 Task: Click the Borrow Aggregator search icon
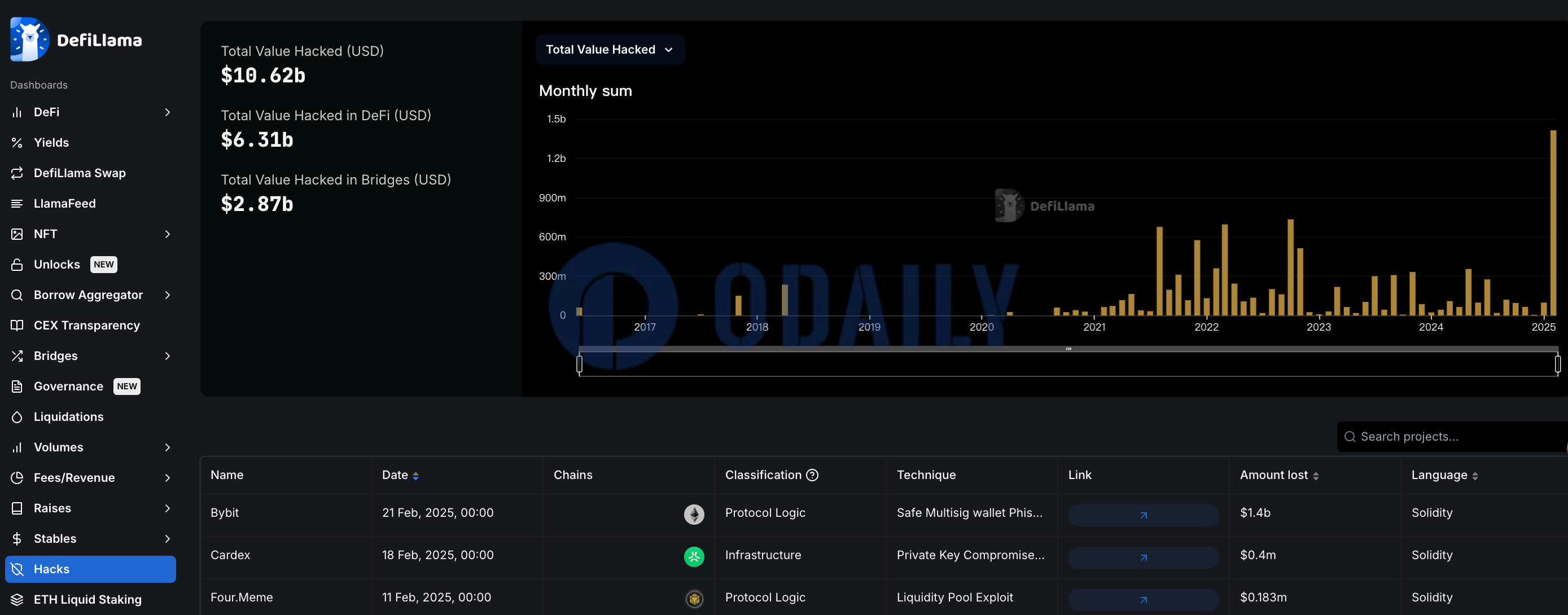point(17,295)
